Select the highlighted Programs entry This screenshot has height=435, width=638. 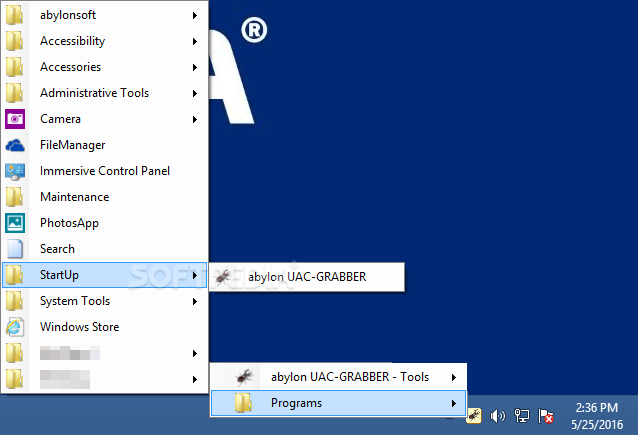tap(338, 403)
